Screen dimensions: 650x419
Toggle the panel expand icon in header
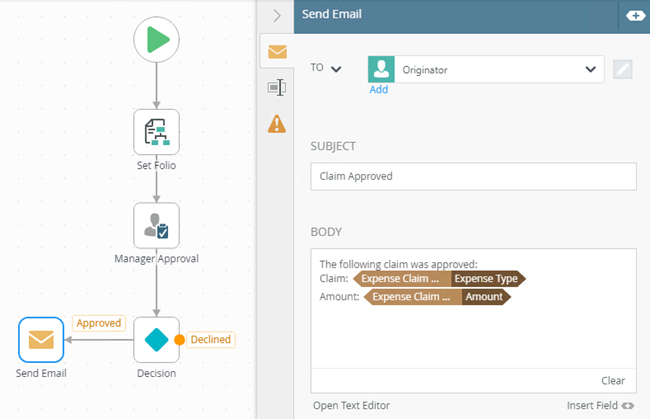pyautogui.click(x=635, y=15)
